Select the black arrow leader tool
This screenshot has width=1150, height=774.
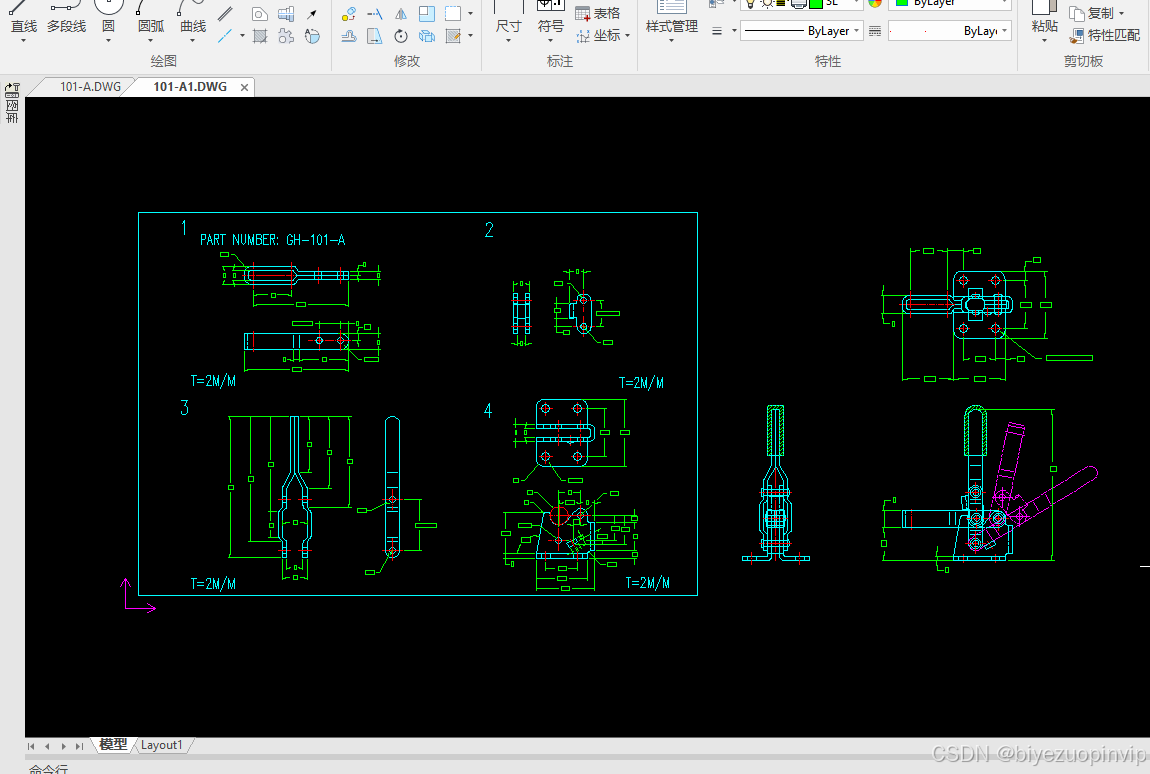click(312, 14)
